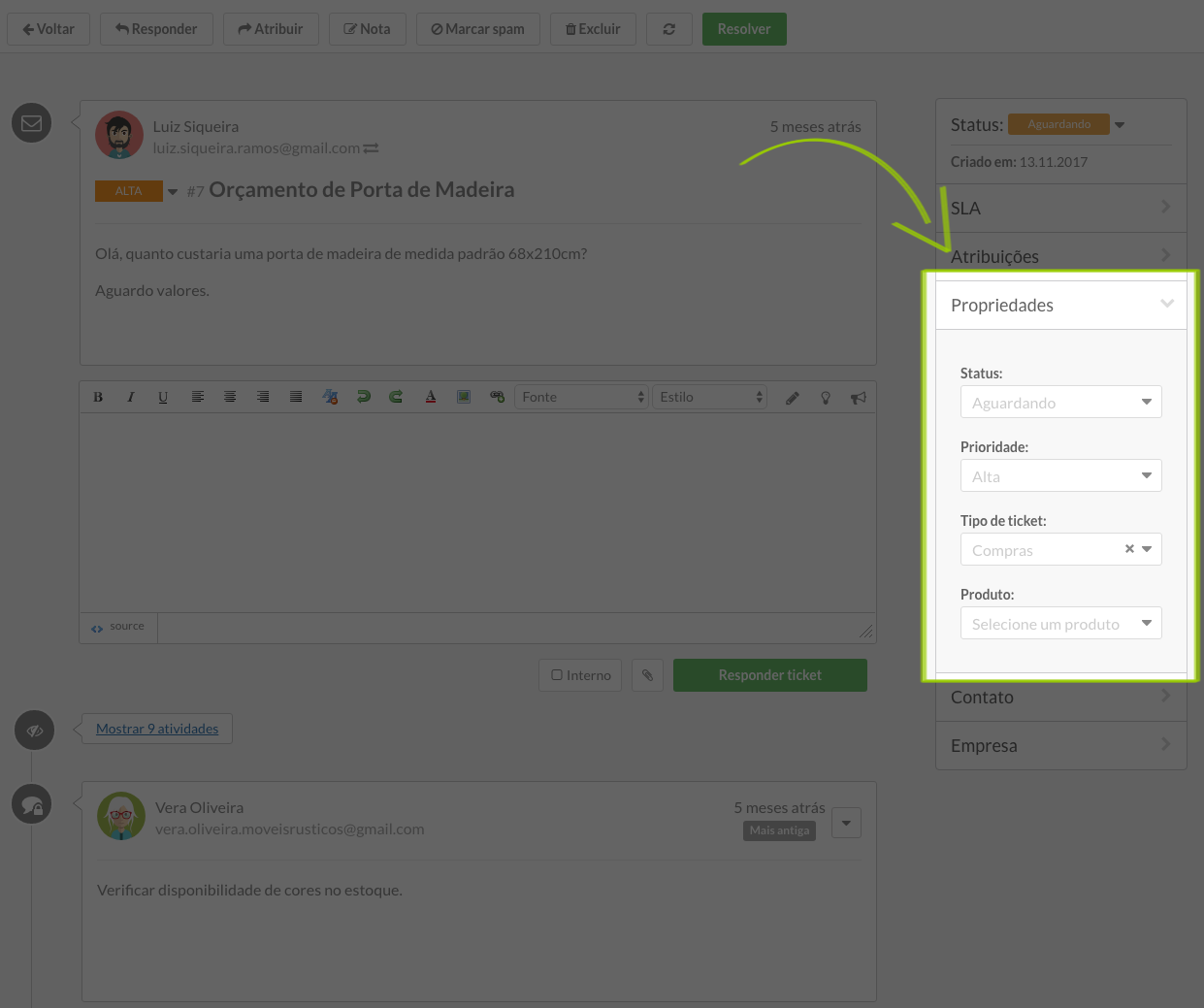Click the undo icon in editor
Screen dimensions: 1204x1008
click(x=364, y=398)
